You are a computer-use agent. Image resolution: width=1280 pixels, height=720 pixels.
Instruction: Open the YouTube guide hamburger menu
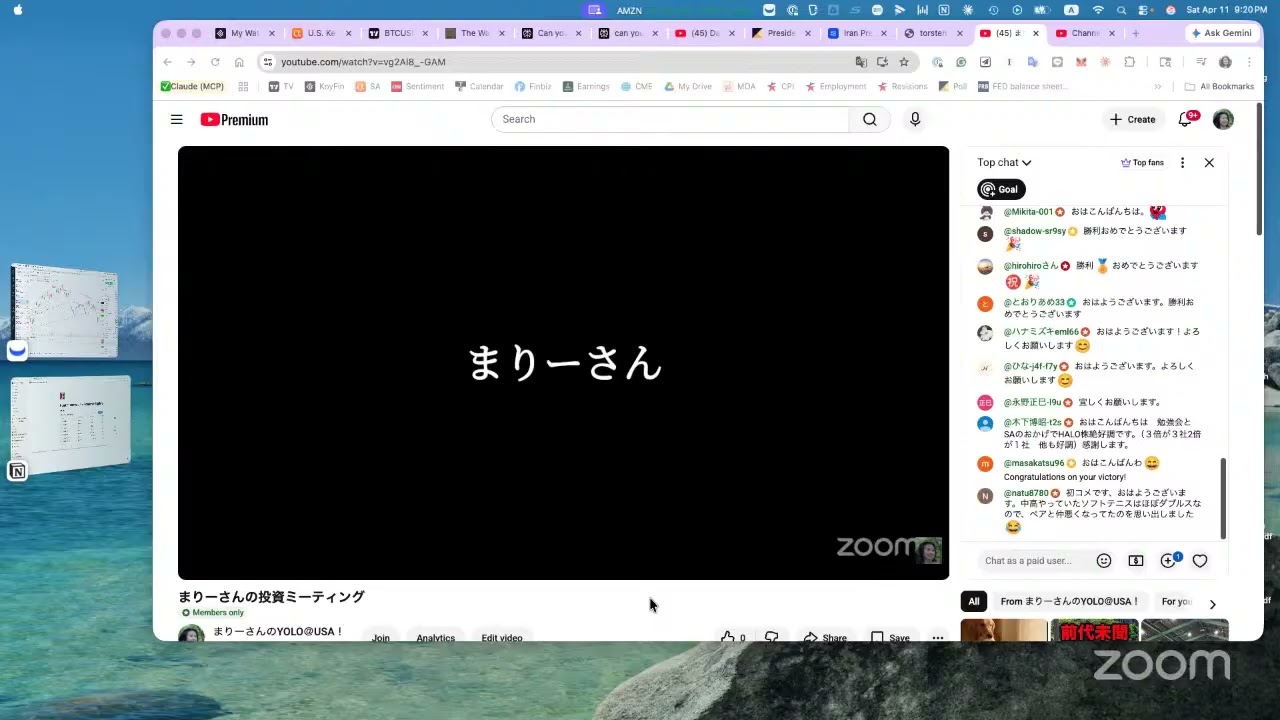(176, 119)
